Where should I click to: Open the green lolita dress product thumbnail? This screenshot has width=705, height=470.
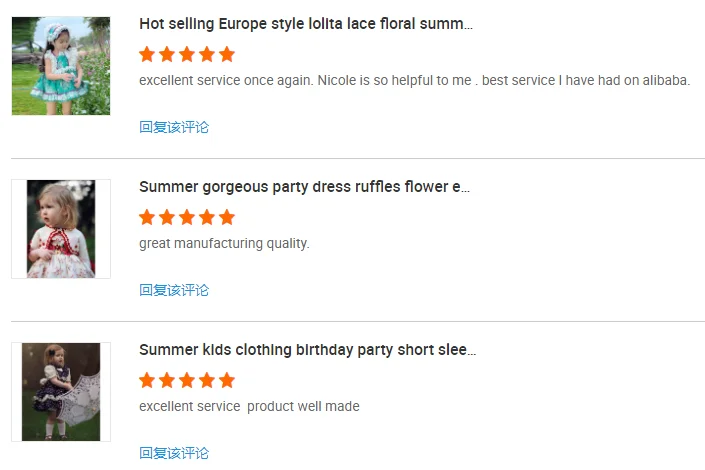tap(61, 66)
